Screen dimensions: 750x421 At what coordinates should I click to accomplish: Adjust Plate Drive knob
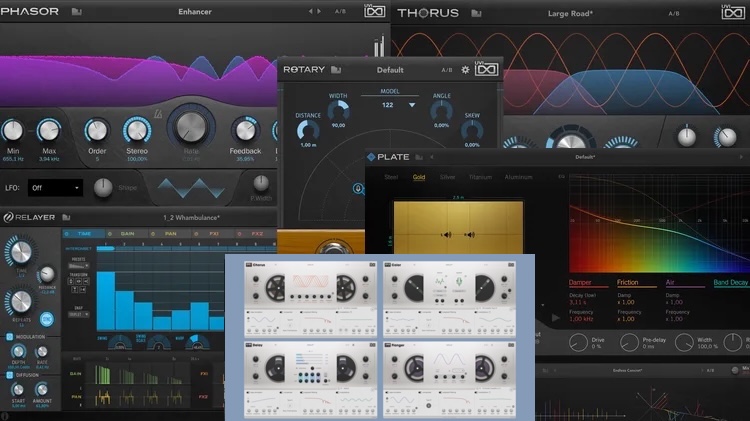click(578, 342)
